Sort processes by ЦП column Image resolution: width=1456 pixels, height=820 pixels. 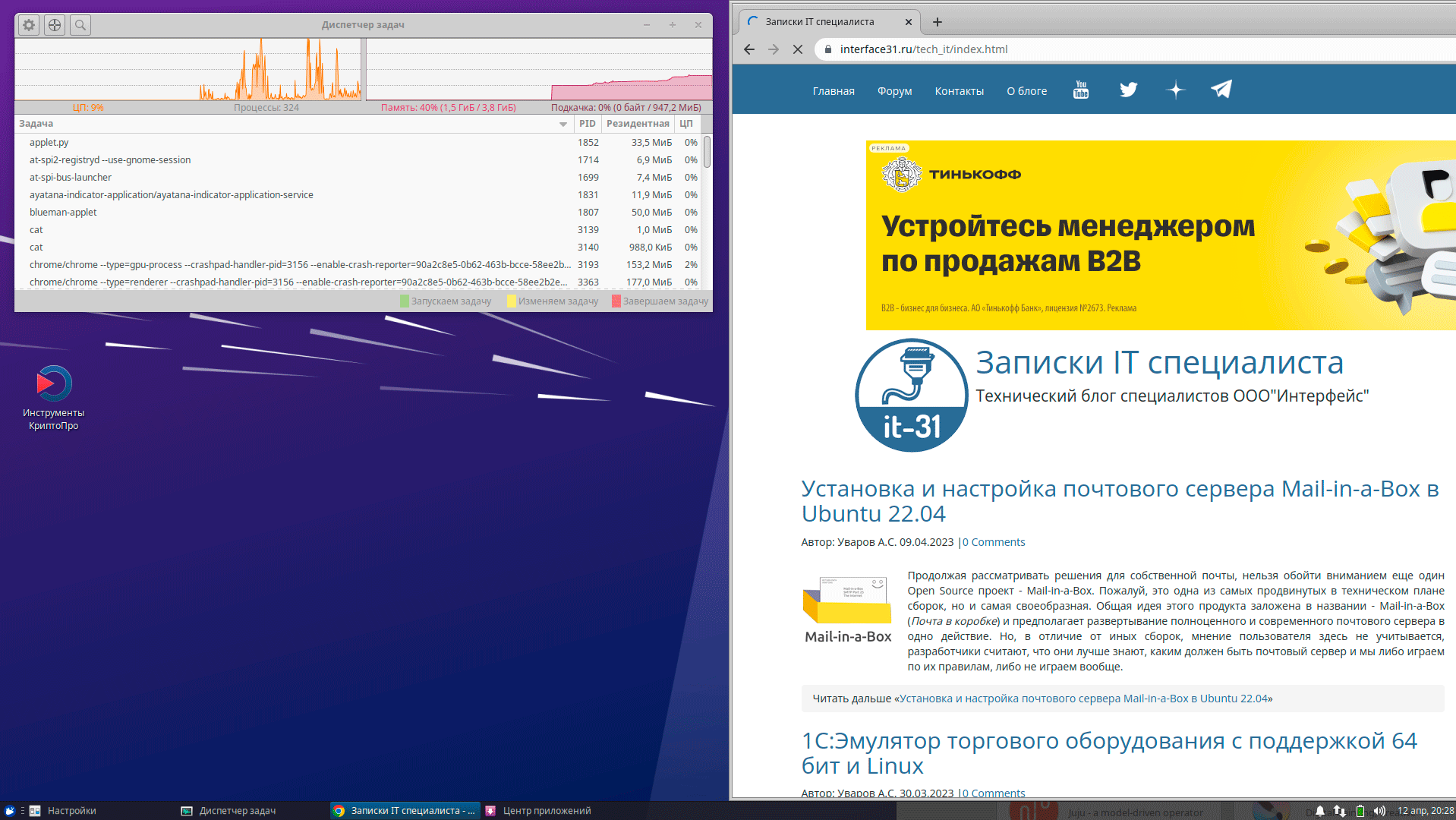686,124
